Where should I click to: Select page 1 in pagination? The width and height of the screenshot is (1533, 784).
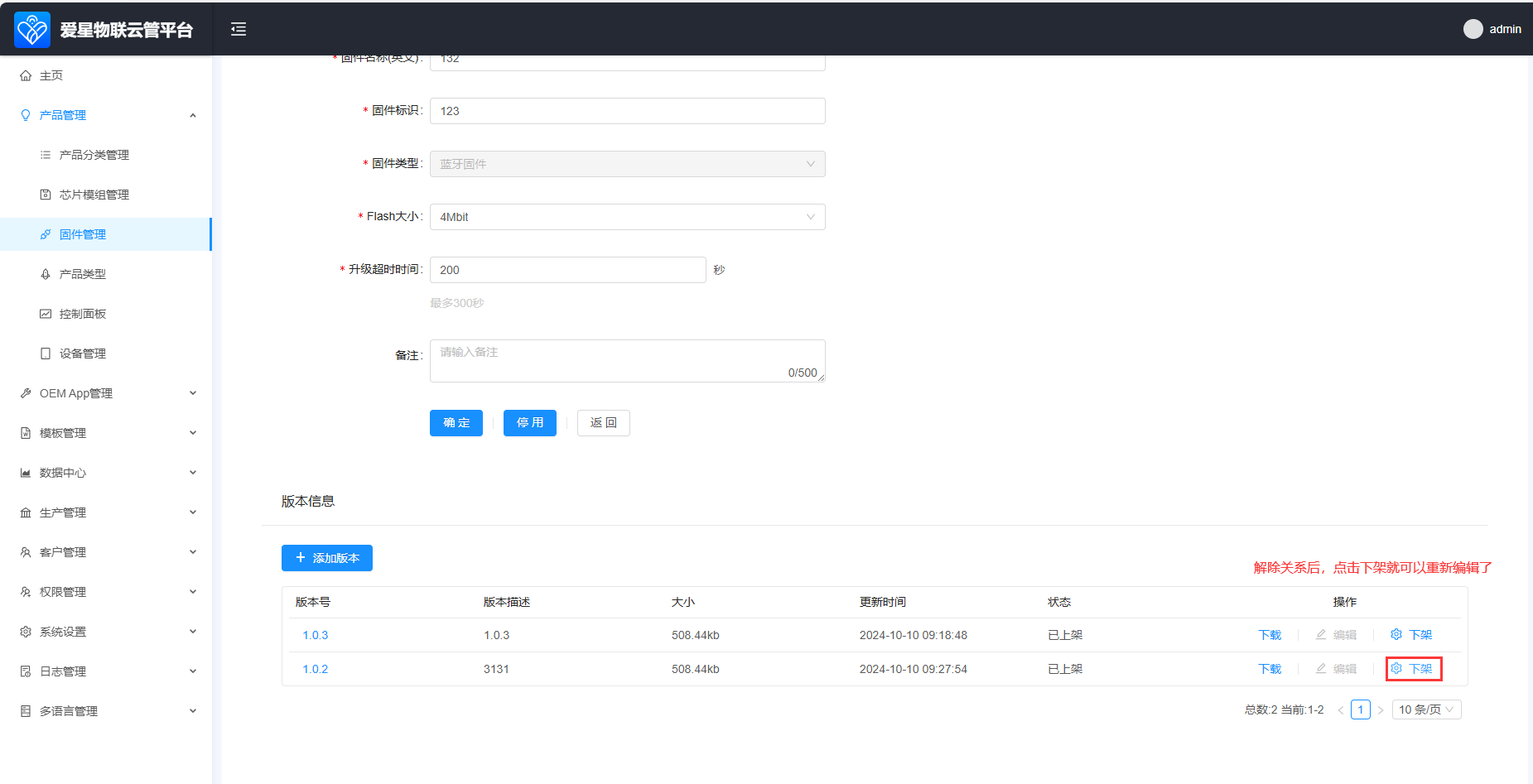[1360, 709]
